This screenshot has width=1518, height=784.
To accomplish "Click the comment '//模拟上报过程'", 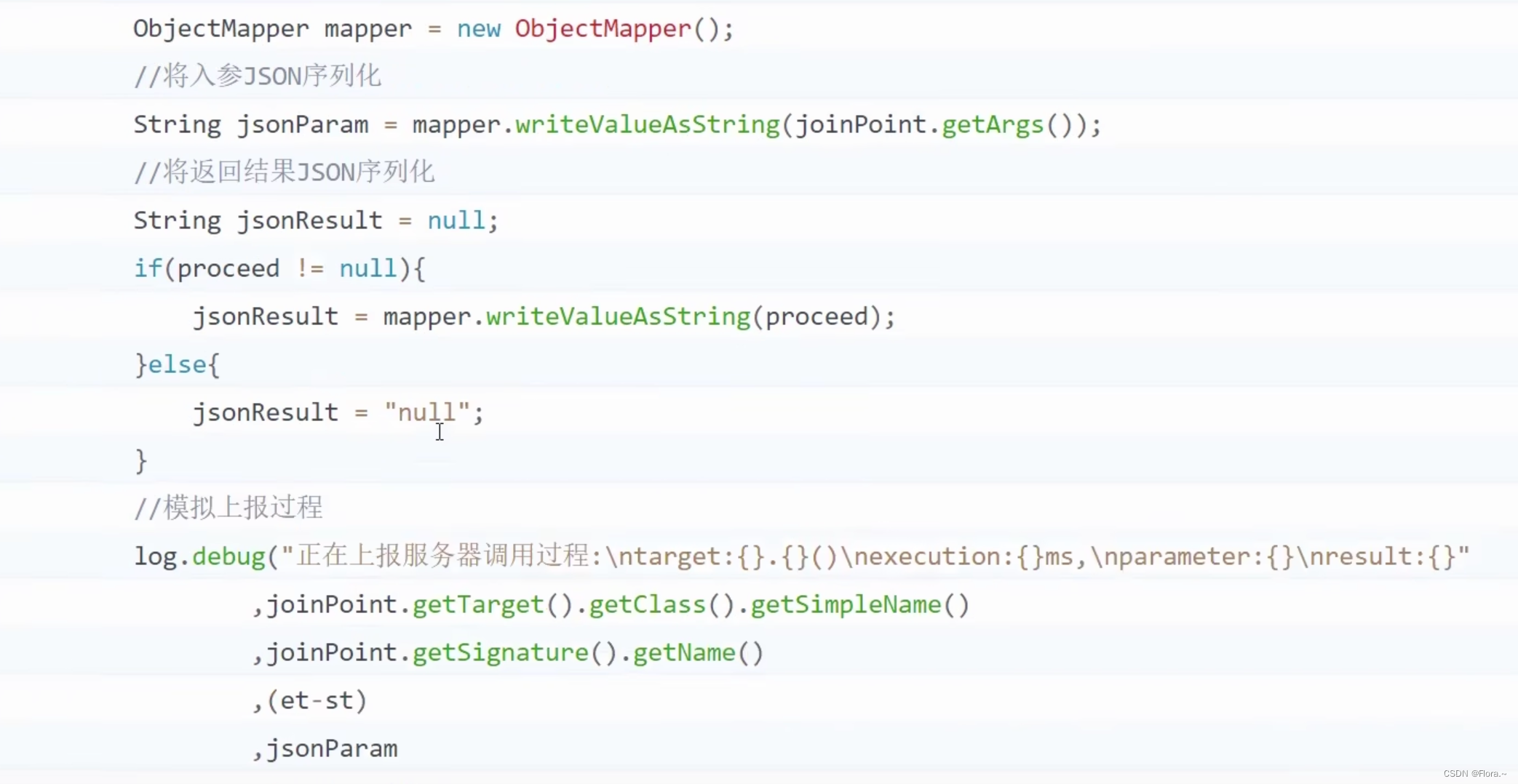I will click(x=228, y=508).
